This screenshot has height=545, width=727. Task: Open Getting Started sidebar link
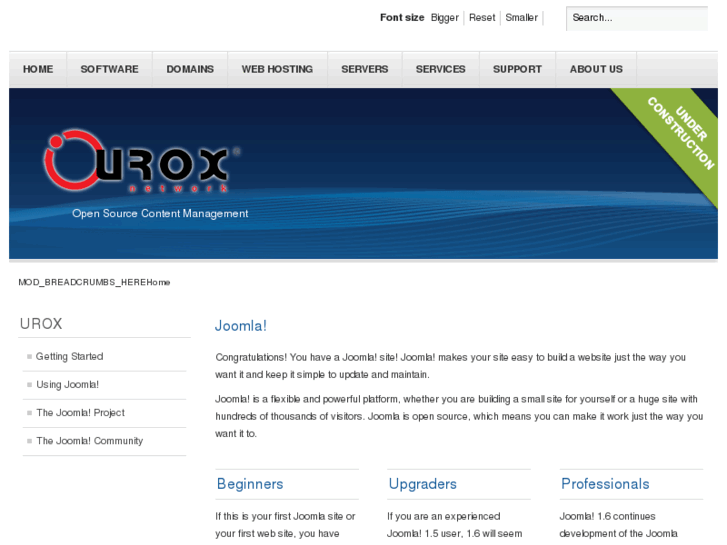(70, 356)
